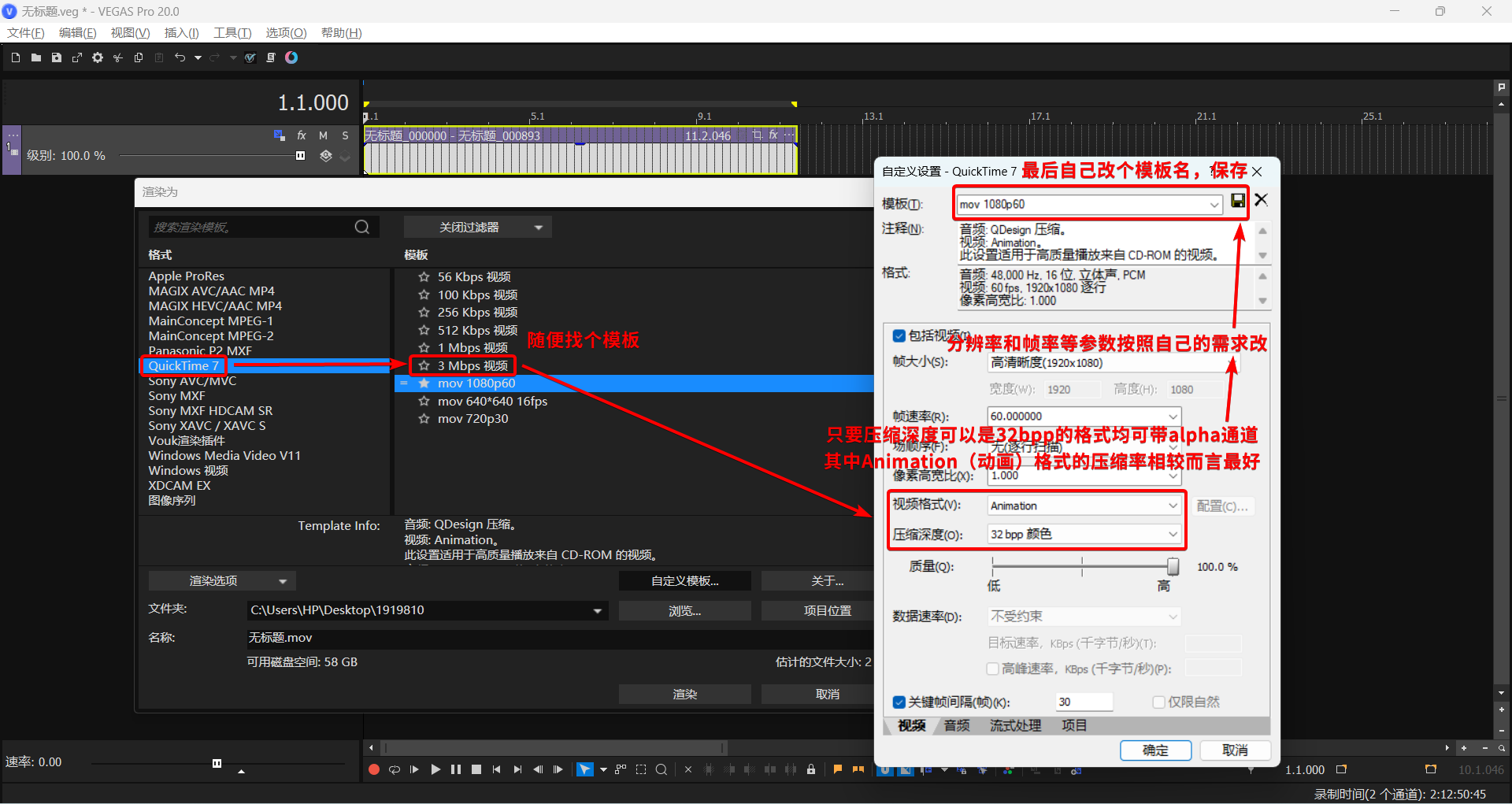Enable loop playback

point(395,769)
